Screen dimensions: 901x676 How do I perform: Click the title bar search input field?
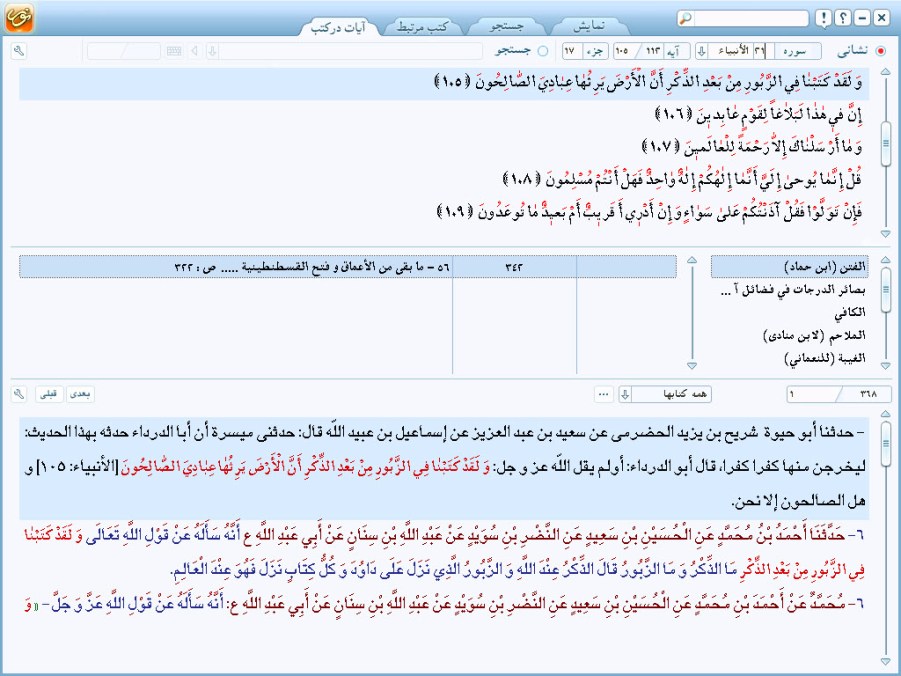click(750, 18)
